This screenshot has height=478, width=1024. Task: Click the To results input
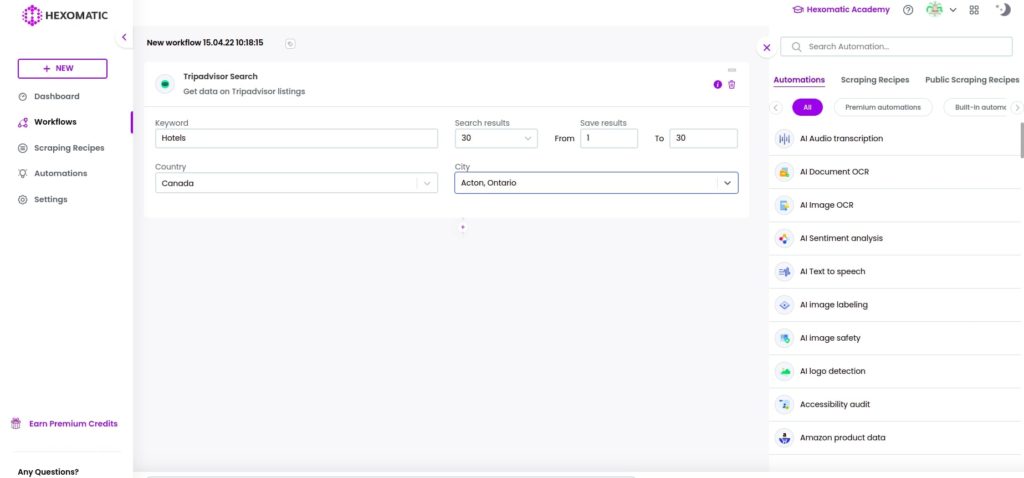(703, 138)
